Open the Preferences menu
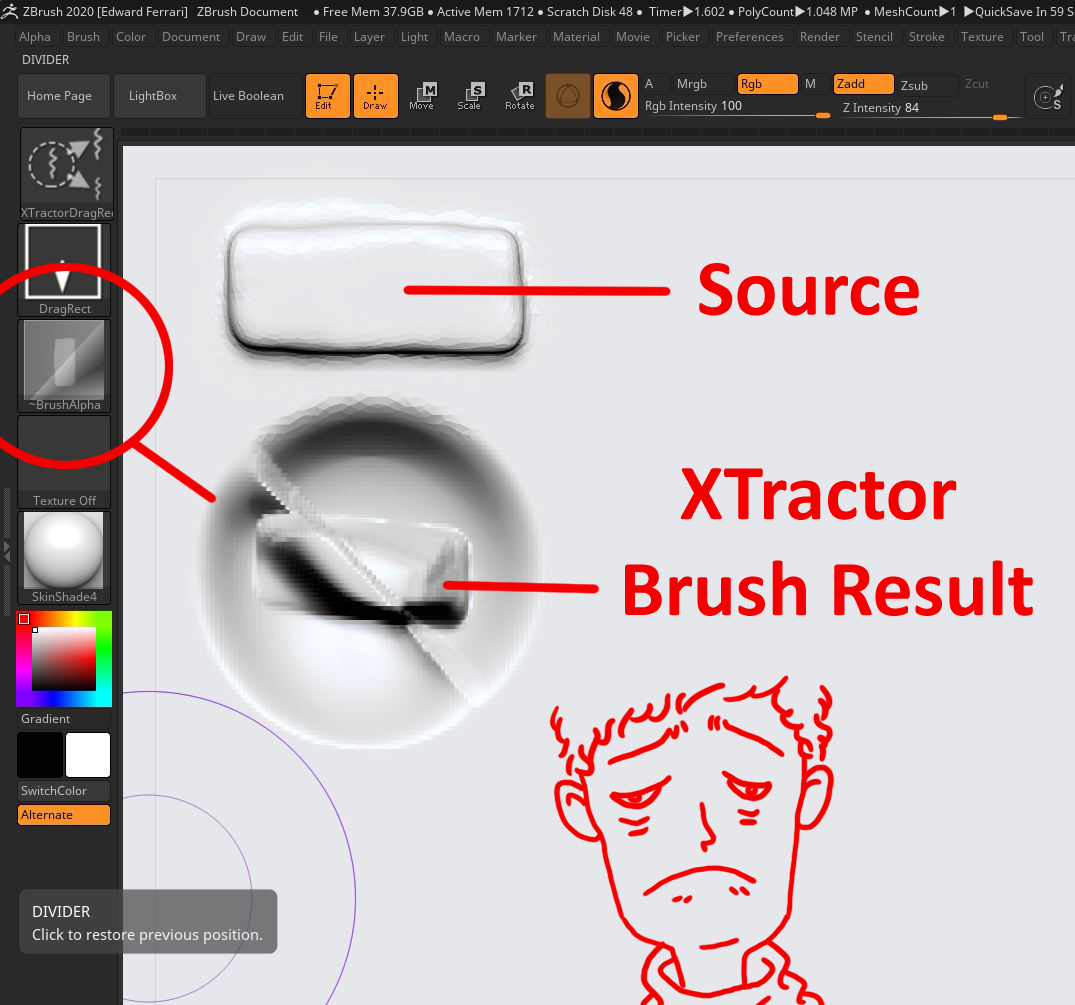This screenshot has height=1005, width=1075. coord(750,37)
